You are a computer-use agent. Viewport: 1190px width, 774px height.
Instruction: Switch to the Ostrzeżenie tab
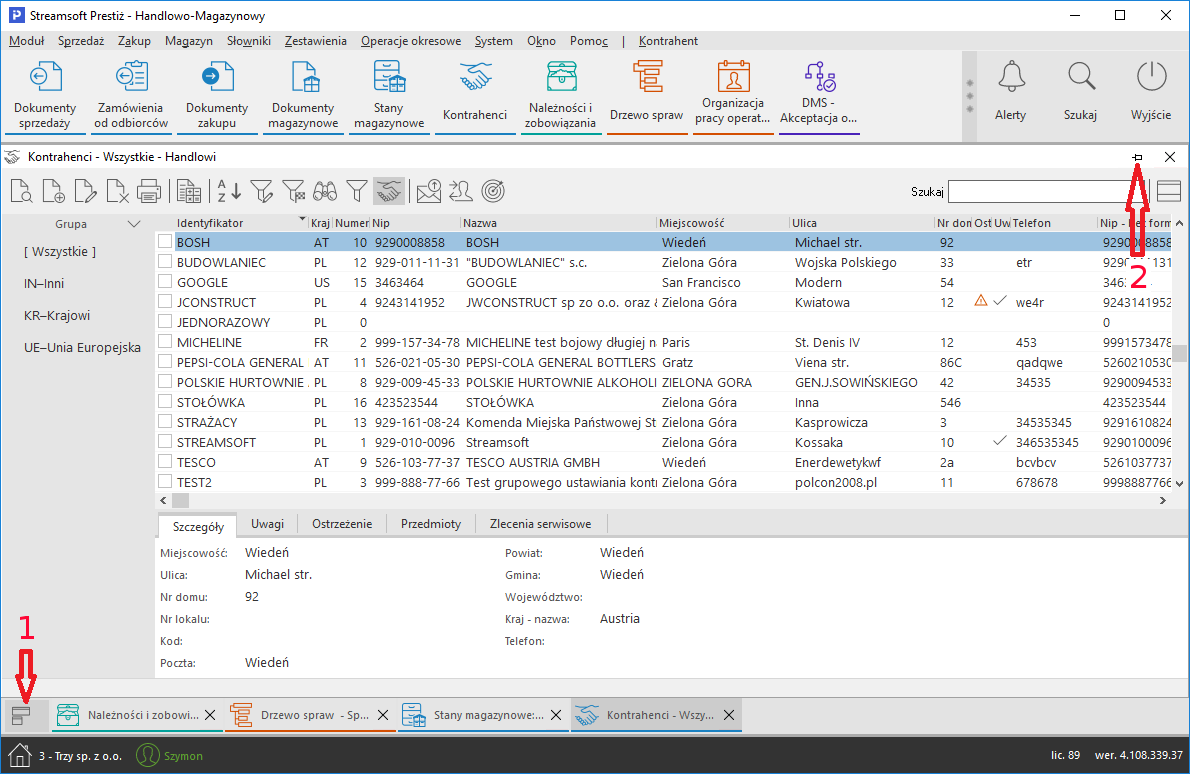342,524
